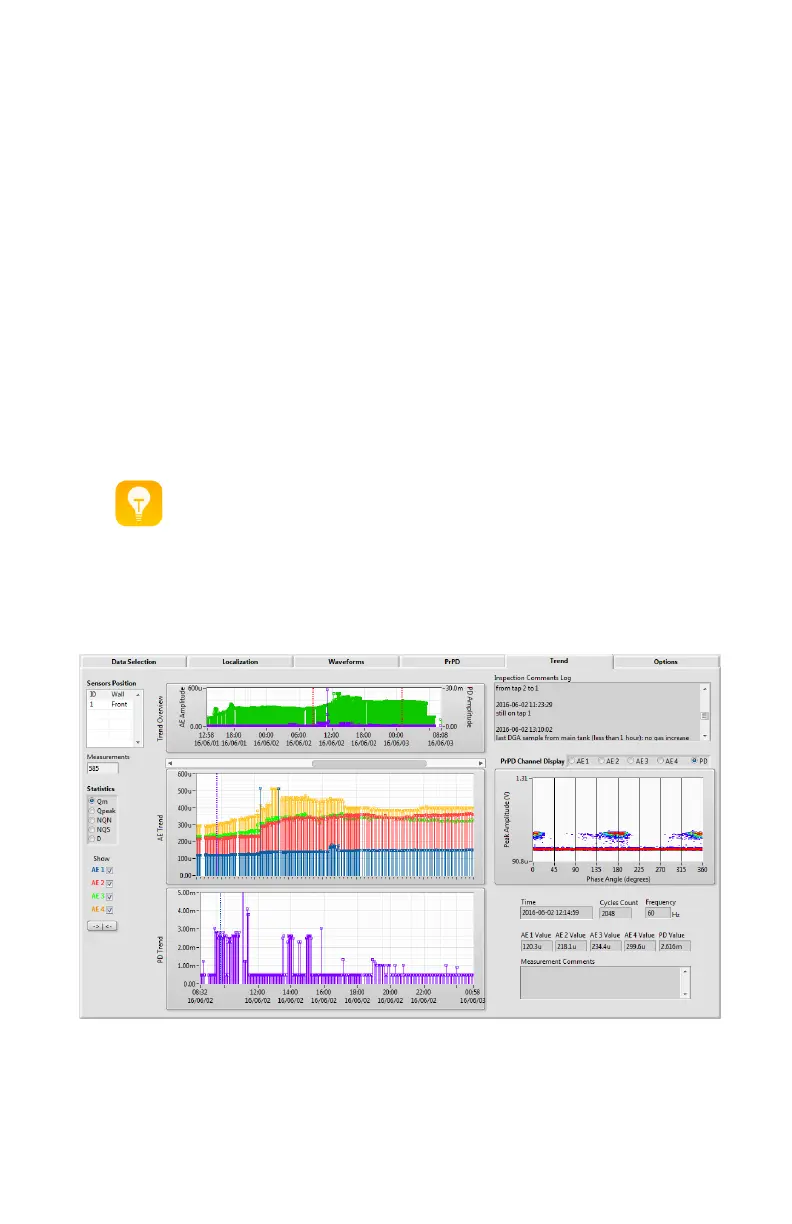Click the horizontal trend scrollbar thumb

pyautogui.click(x=370, y=763)
